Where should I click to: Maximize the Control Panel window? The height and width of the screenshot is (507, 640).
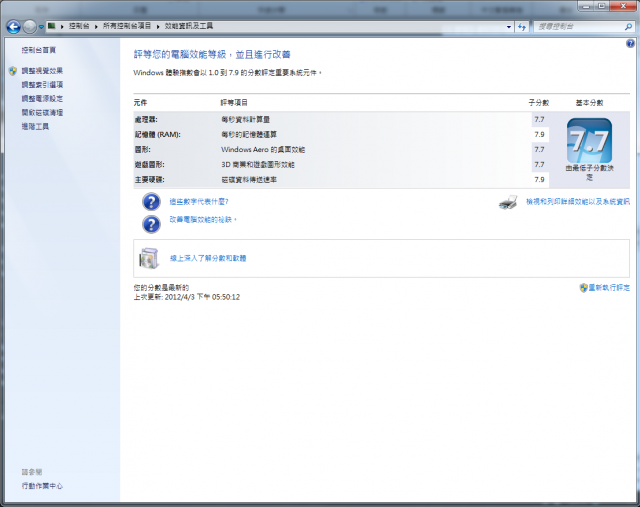602,6
